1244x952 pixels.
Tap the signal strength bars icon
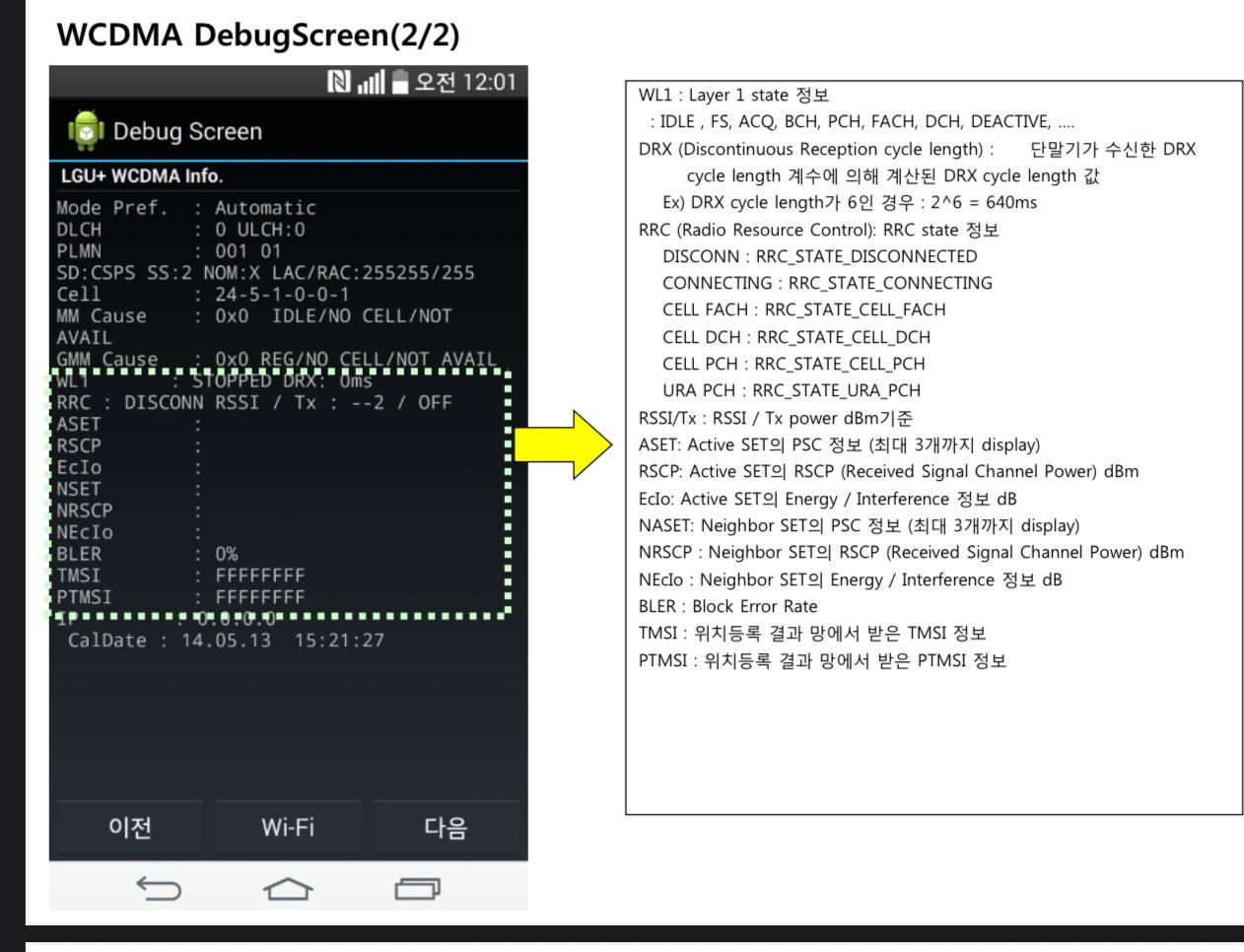pos(371,82)
